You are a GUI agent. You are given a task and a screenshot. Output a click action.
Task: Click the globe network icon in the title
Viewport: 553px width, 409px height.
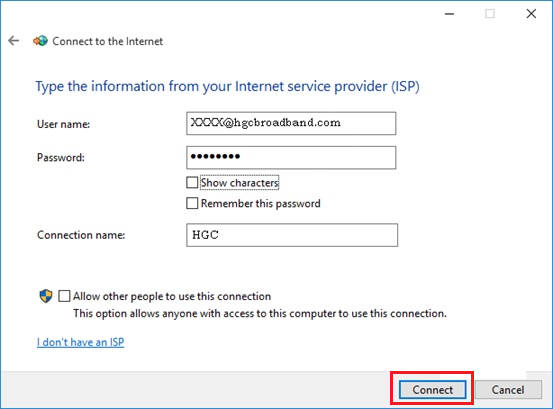click(40, 41)
